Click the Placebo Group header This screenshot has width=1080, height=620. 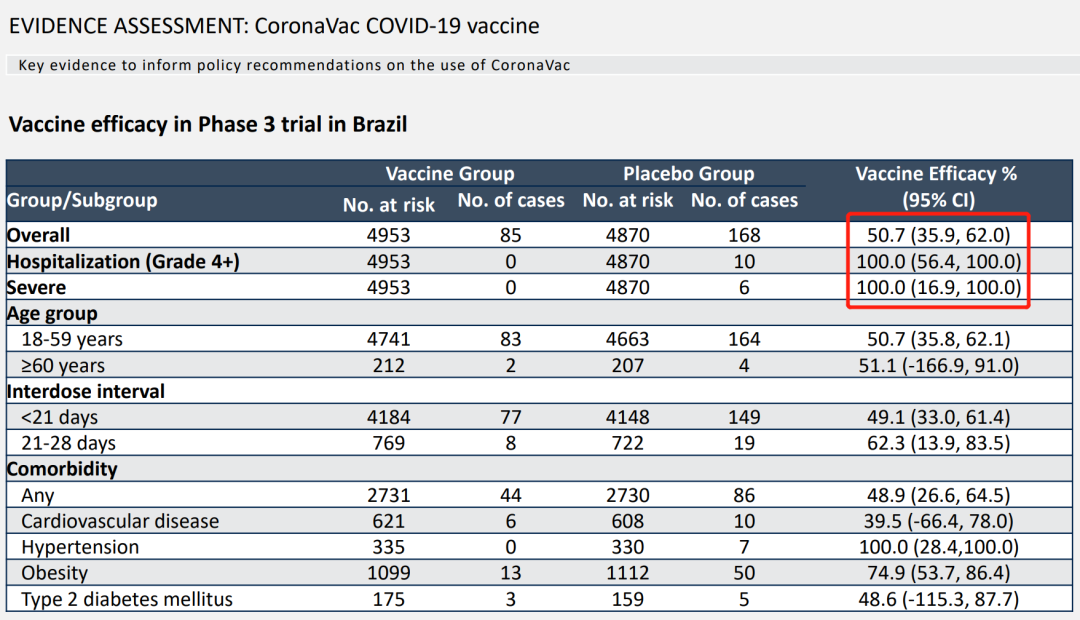tap(688, 174)
